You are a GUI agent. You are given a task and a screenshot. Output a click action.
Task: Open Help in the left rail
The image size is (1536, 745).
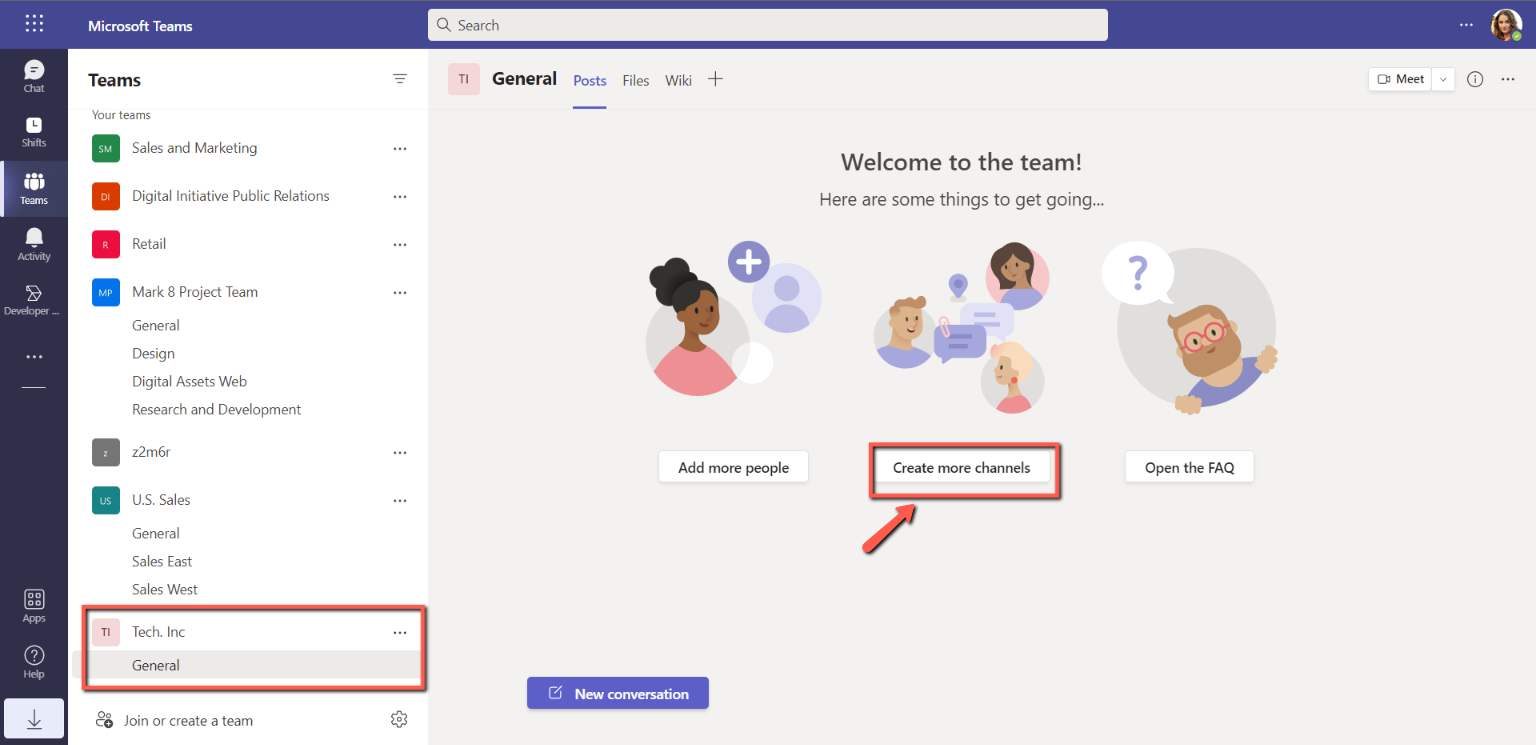34,661
